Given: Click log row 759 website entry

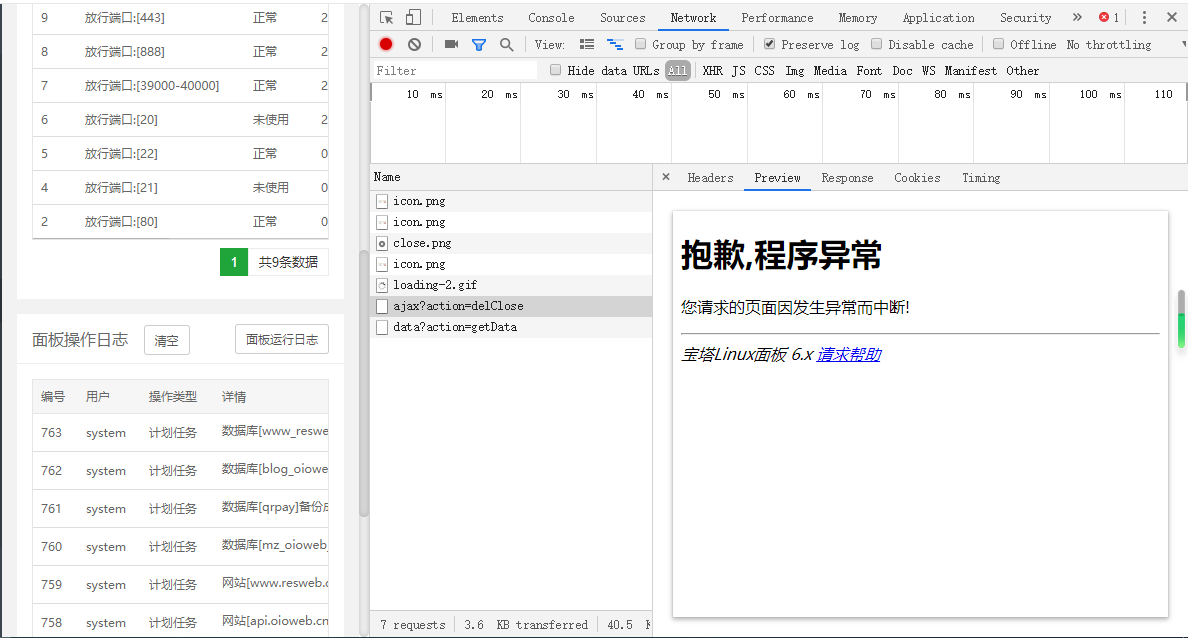Looking at the screenshot, I should 274,583.
